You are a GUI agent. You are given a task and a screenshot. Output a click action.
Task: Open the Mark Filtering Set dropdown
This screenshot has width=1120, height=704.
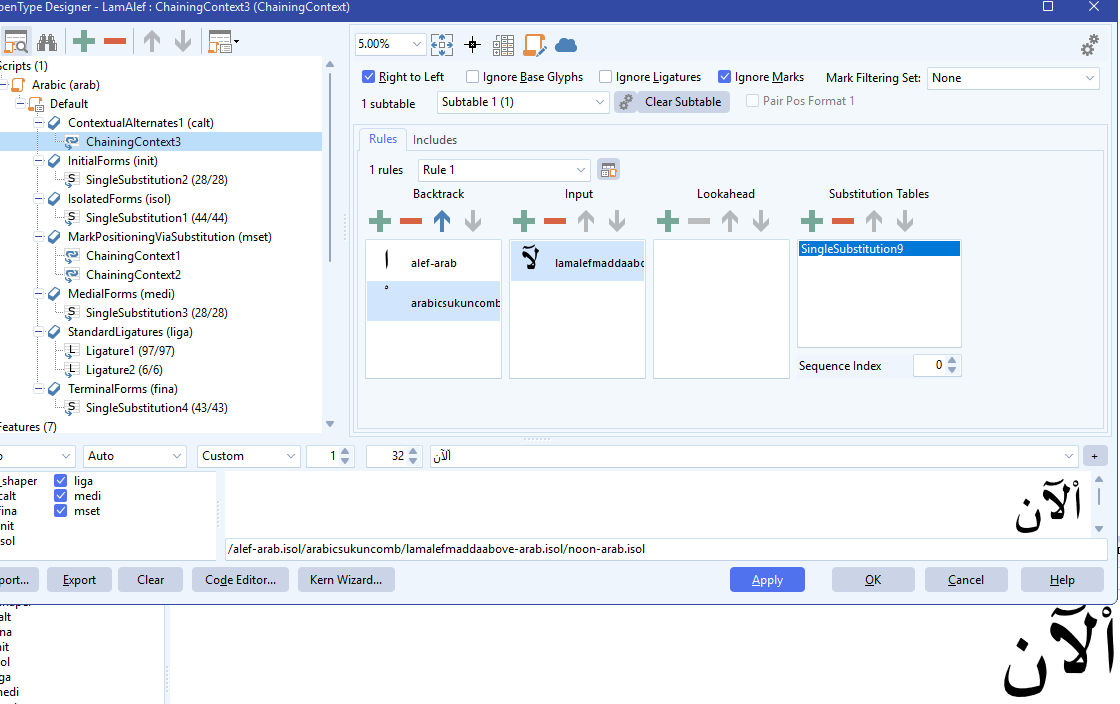tap(1013, 78)
